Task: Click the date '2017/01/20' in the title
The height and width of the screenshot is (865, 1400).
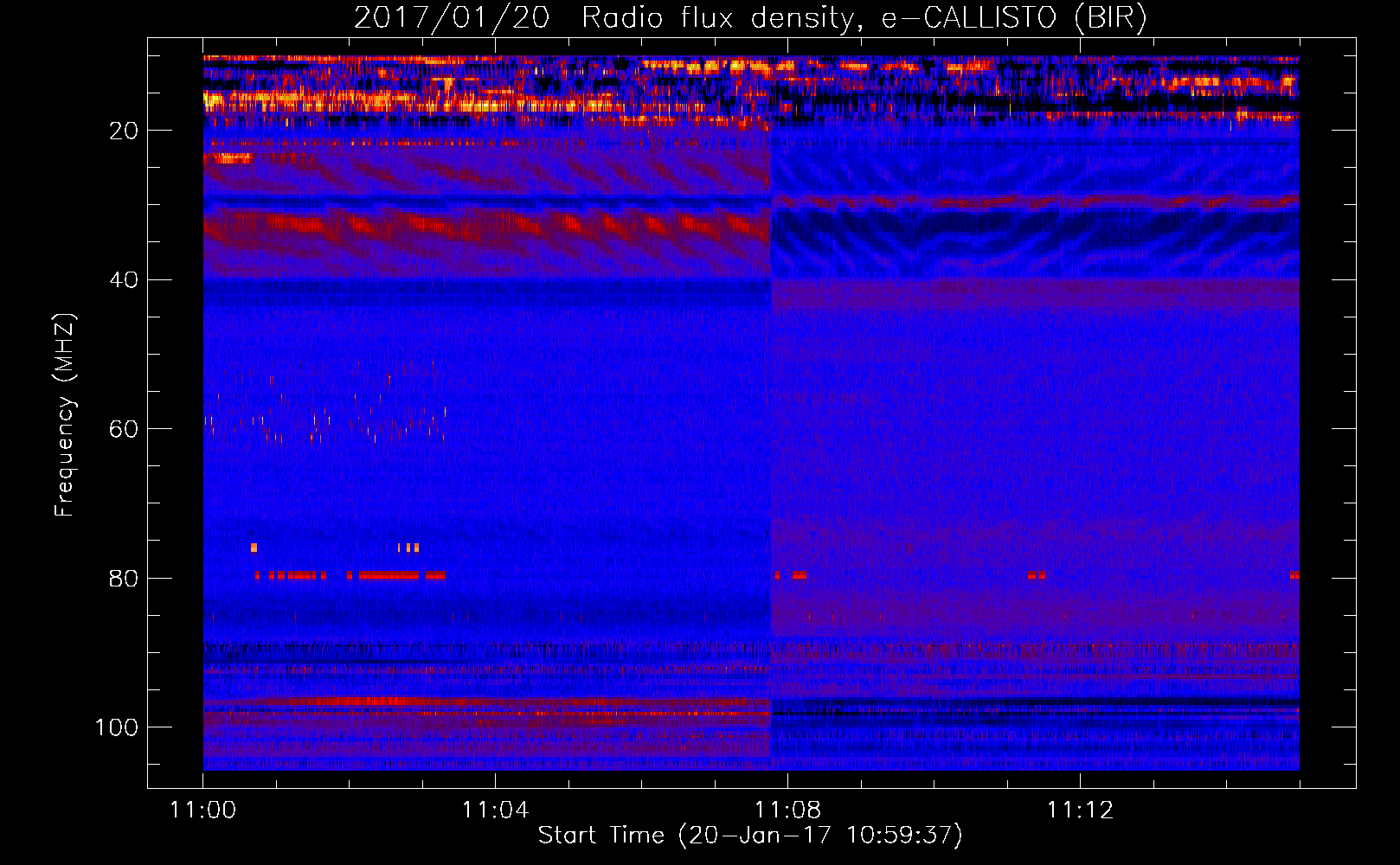Action: 452,18
